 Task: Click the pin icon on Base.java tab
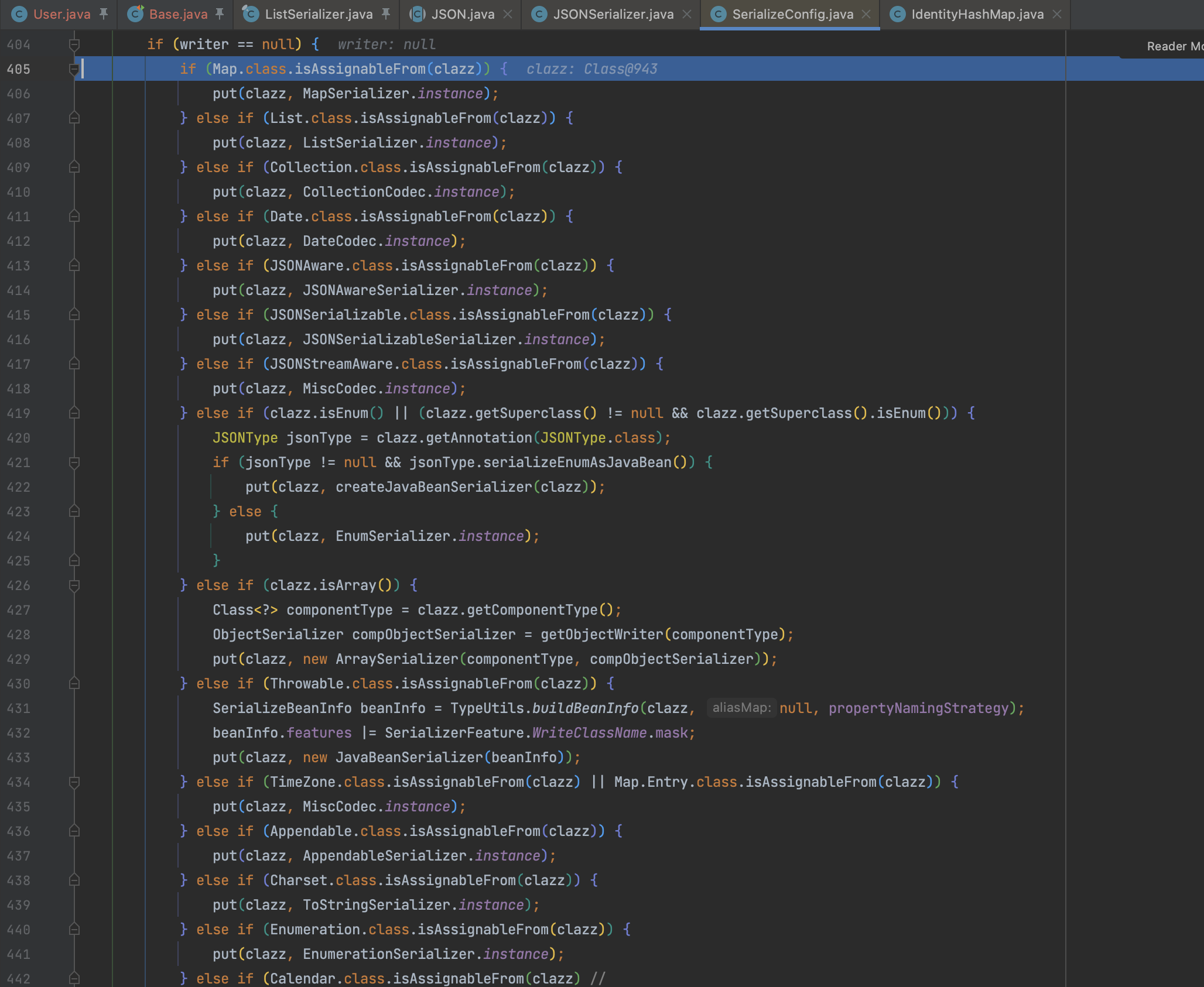(220, 14)
